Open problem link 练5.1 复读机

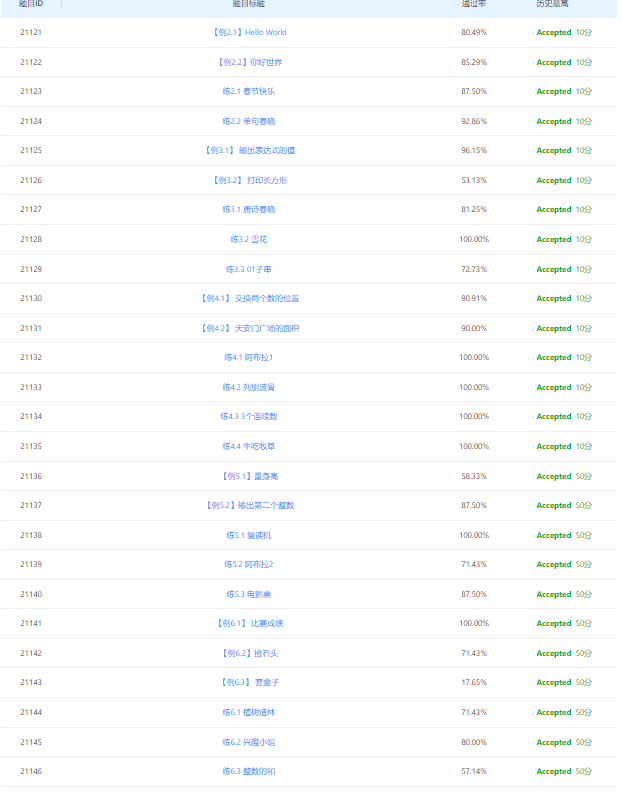pos(249,535)
